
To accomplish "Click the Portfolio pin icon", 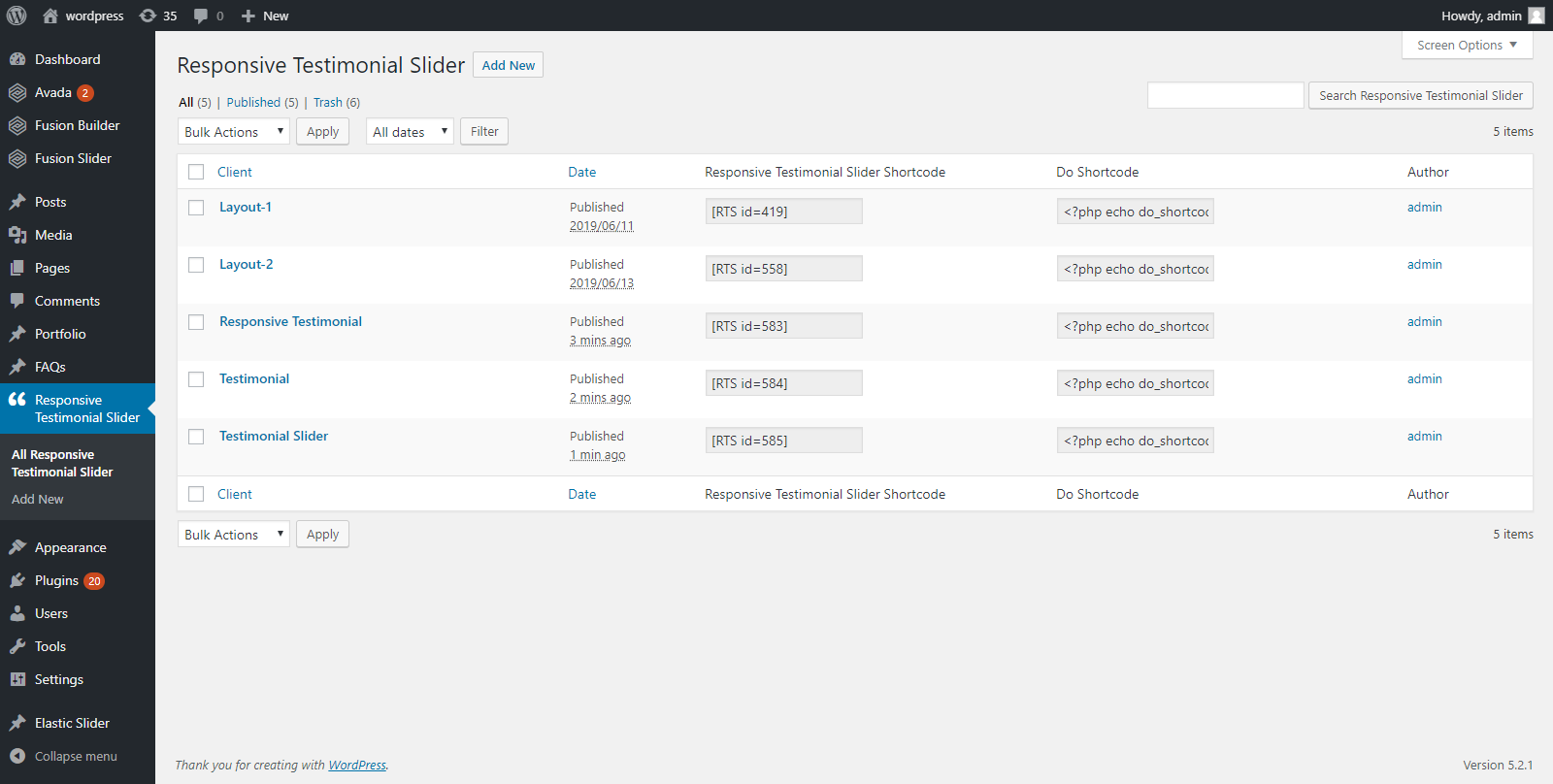I will pos(17,334).
